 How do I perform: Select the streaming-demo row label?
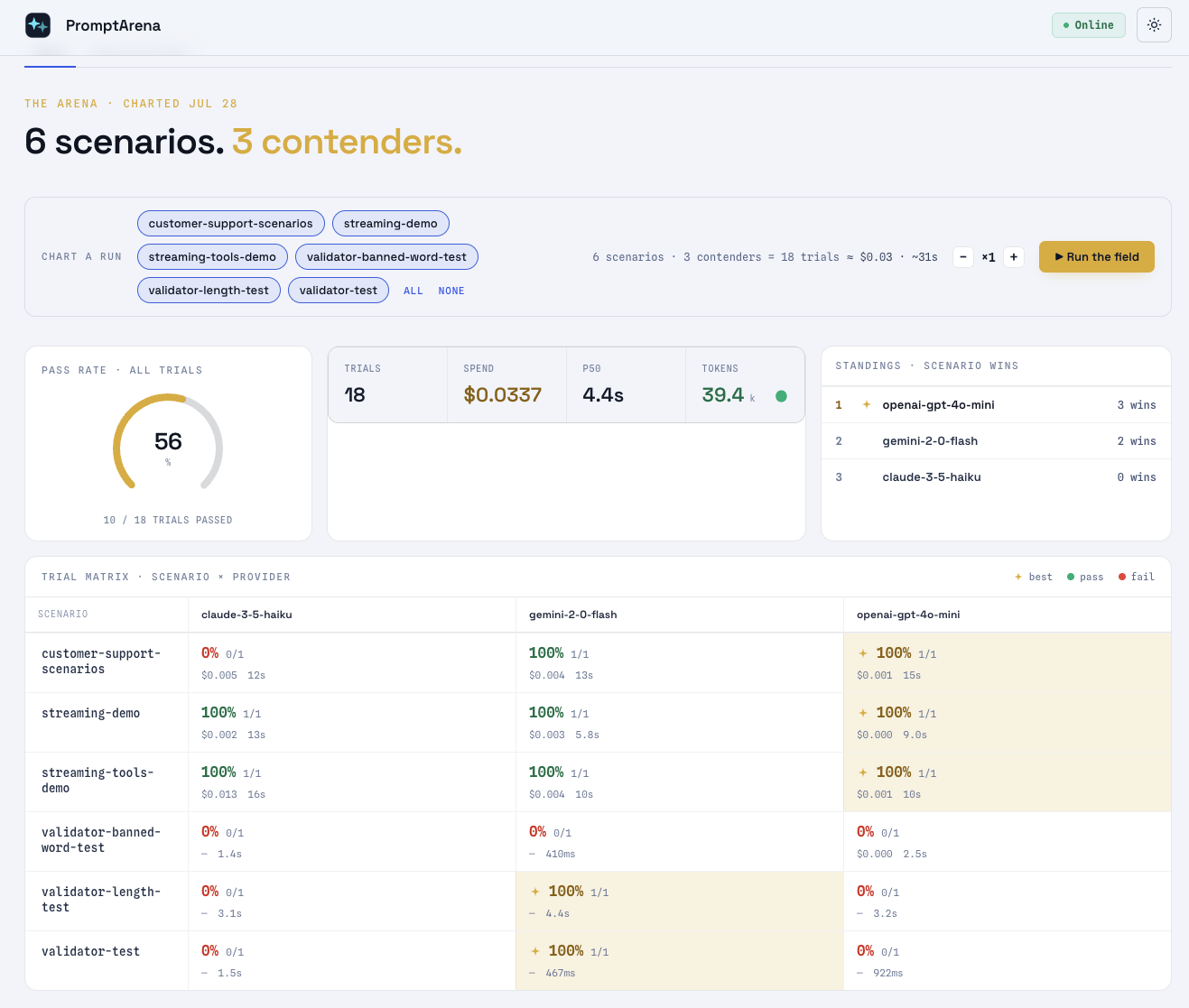pyautogui.click(x=91, y=714)
